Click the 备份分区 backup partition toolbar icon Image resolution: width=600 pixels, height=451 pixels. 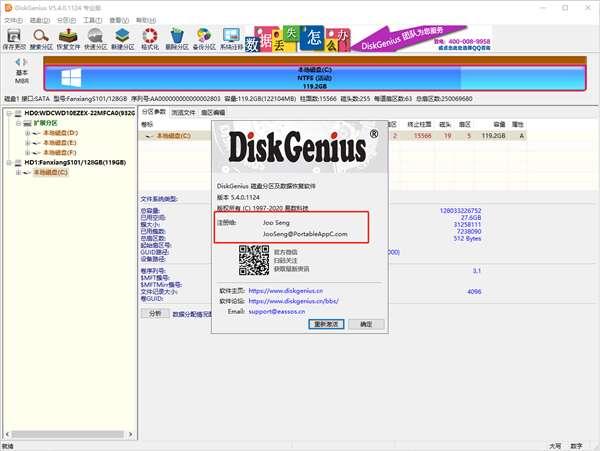[x=204, y=36]
